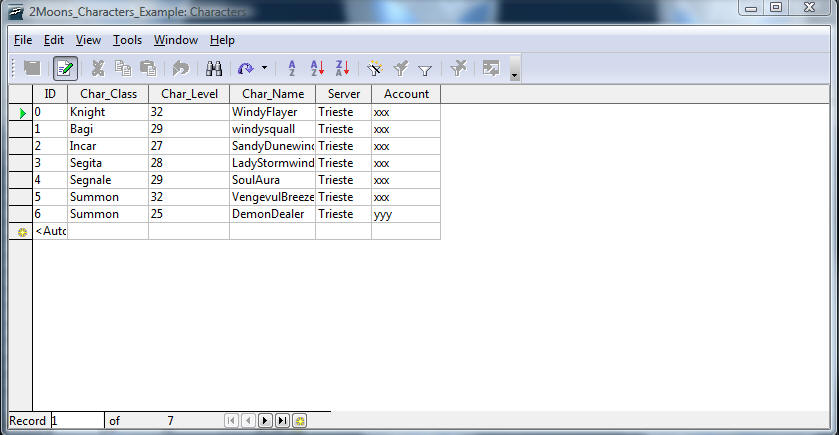The image size is (839, 435).
Task: Toggle Apply Filter in the toolbar
Action: tap(400, 68)
